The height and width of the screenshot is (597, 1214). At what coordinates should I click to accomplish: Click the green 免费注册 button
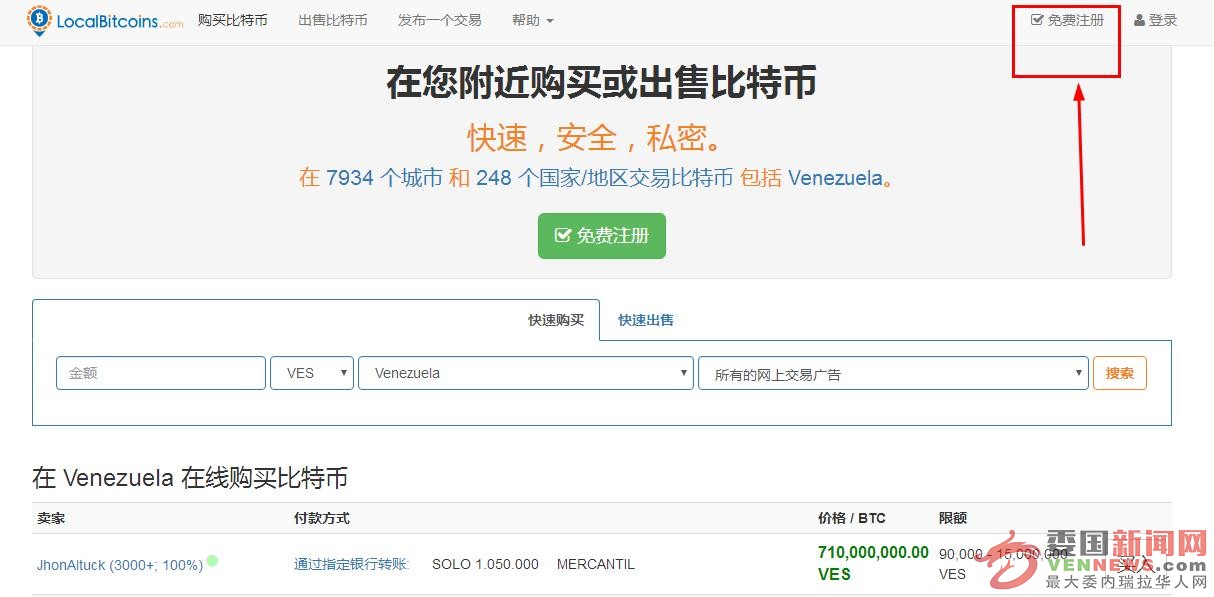(x=602, y=236)
